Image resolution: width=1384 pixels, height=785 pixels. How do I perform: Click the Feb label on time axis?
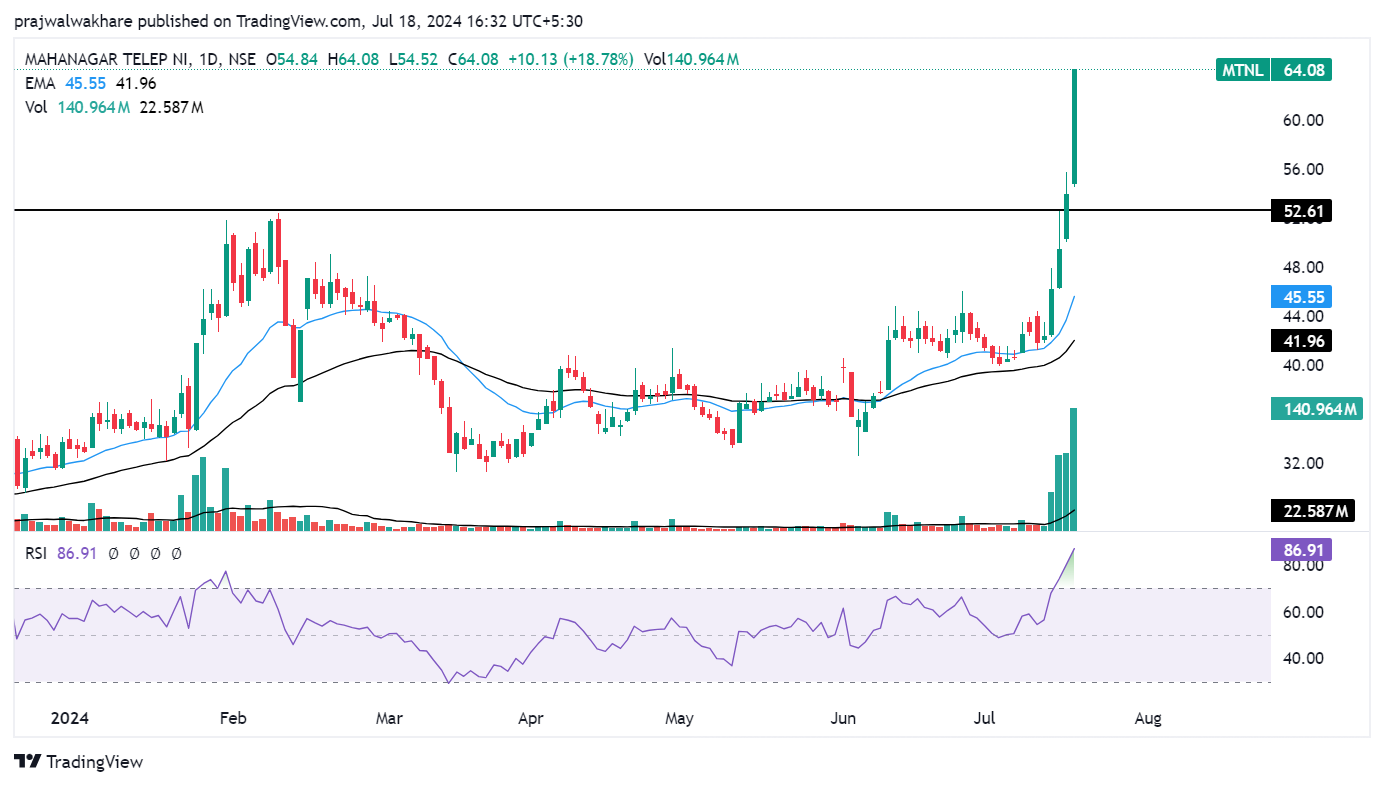point(232,718)
